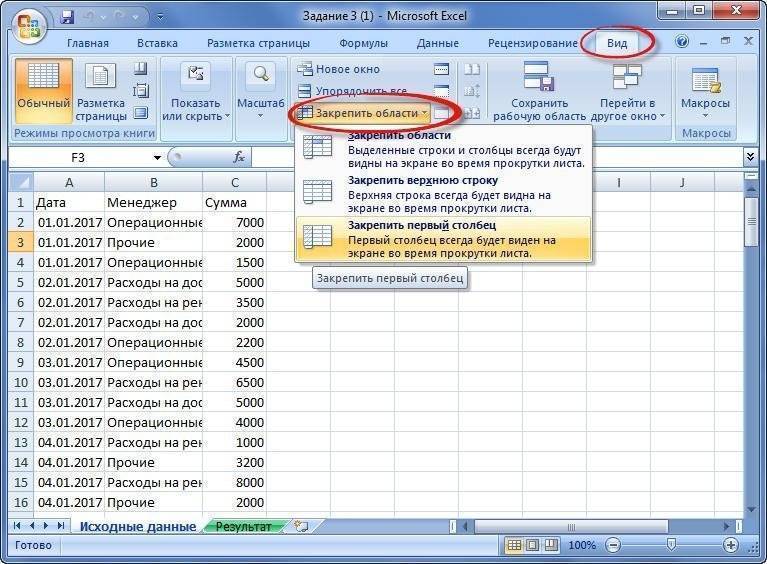The height and width of the screenshot is (564, 767).
Task: Switch to Рецензирование ribbon tab
Action: 533,43
